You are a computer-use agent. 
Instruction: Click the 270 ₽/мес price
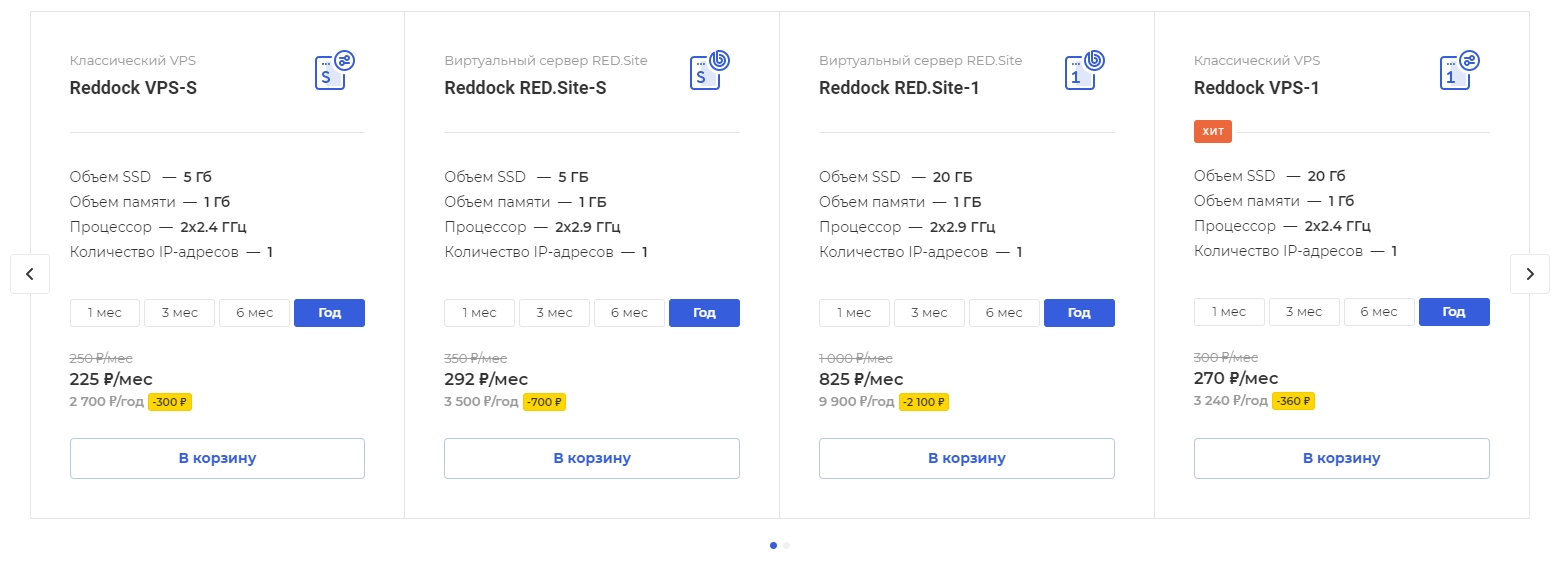click(x=1236, y=378)
